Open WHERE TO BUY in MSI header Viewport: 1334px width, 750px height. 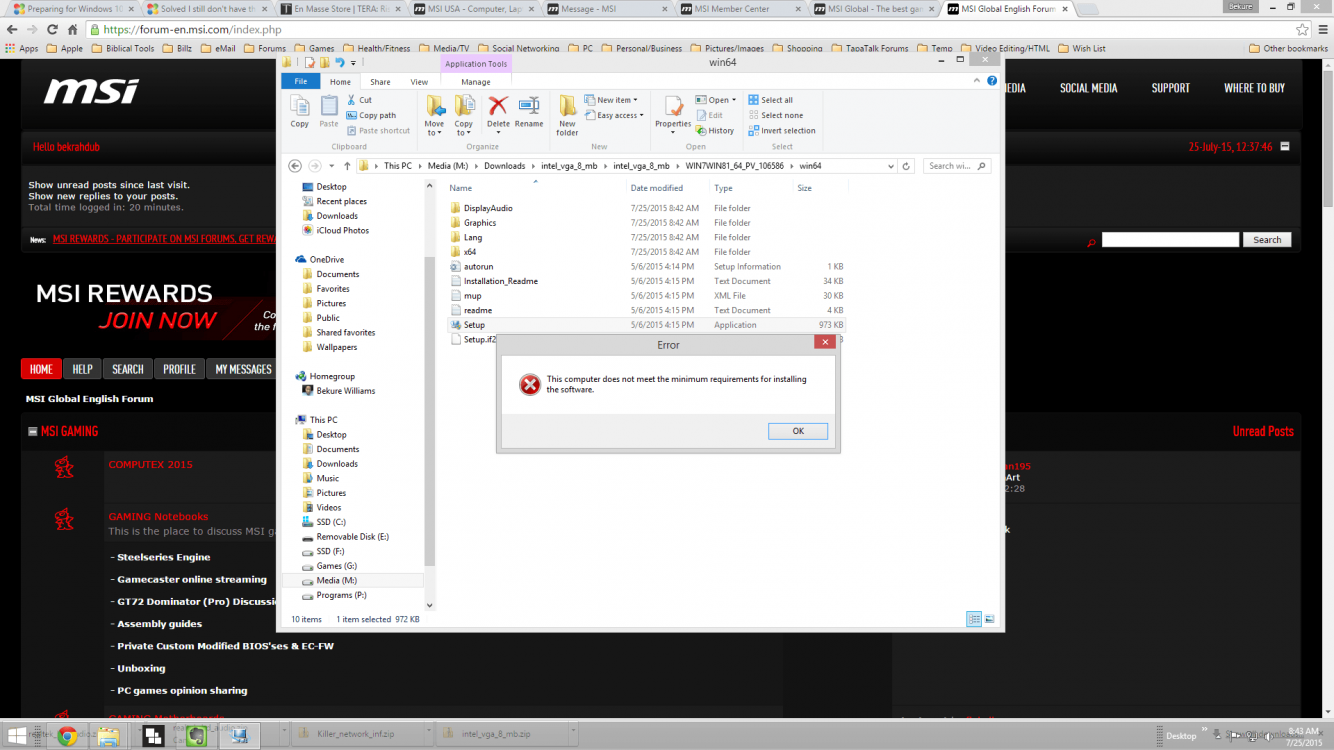[x=1254, y=88]
